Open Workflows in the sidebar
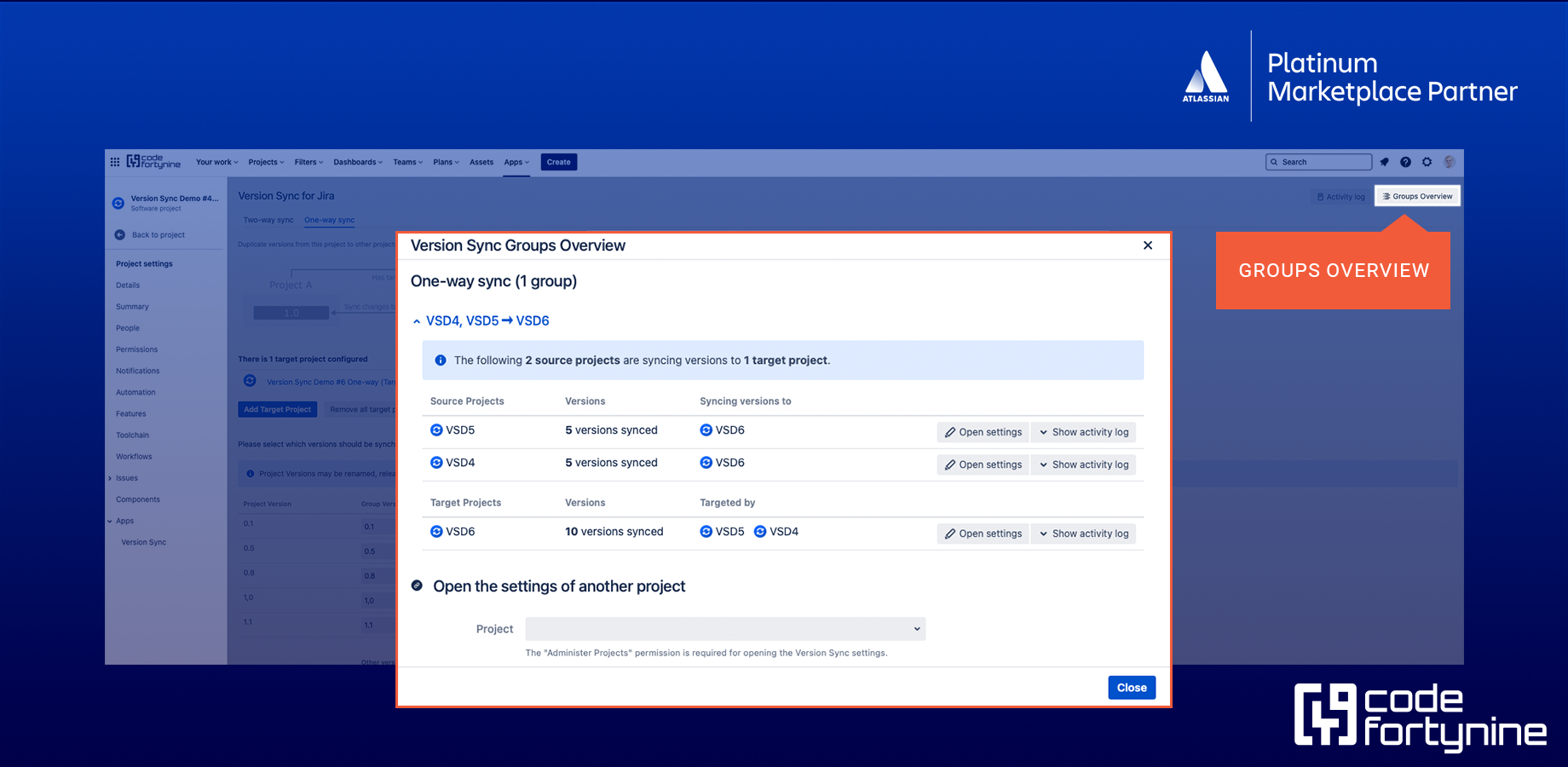Screen dimensions: 1568x767 [x=134, y=457]
